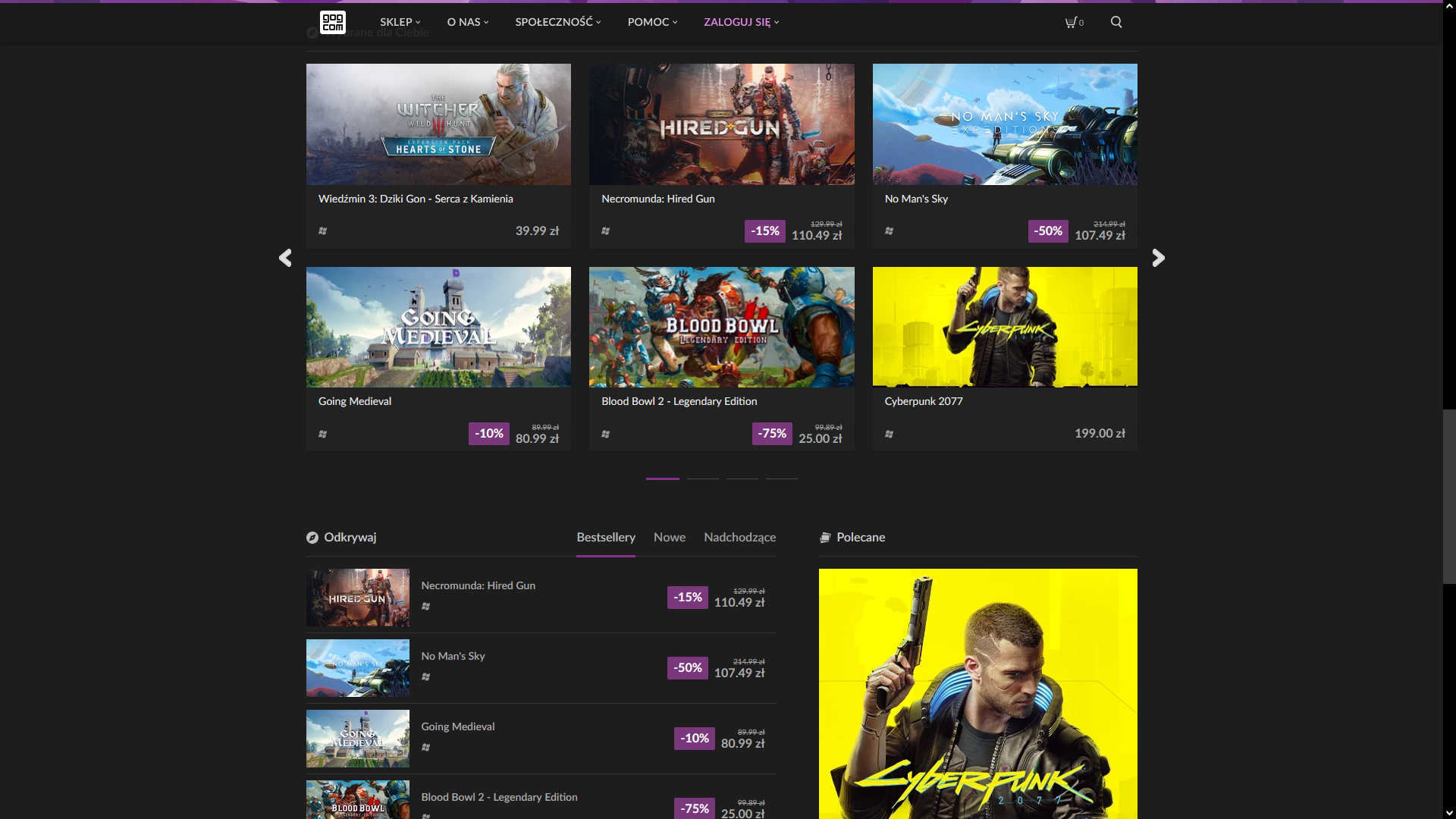The width and height of the screenshot is (1456, 819).
Task: Open the shopping cart icon
Action: 1072,22
